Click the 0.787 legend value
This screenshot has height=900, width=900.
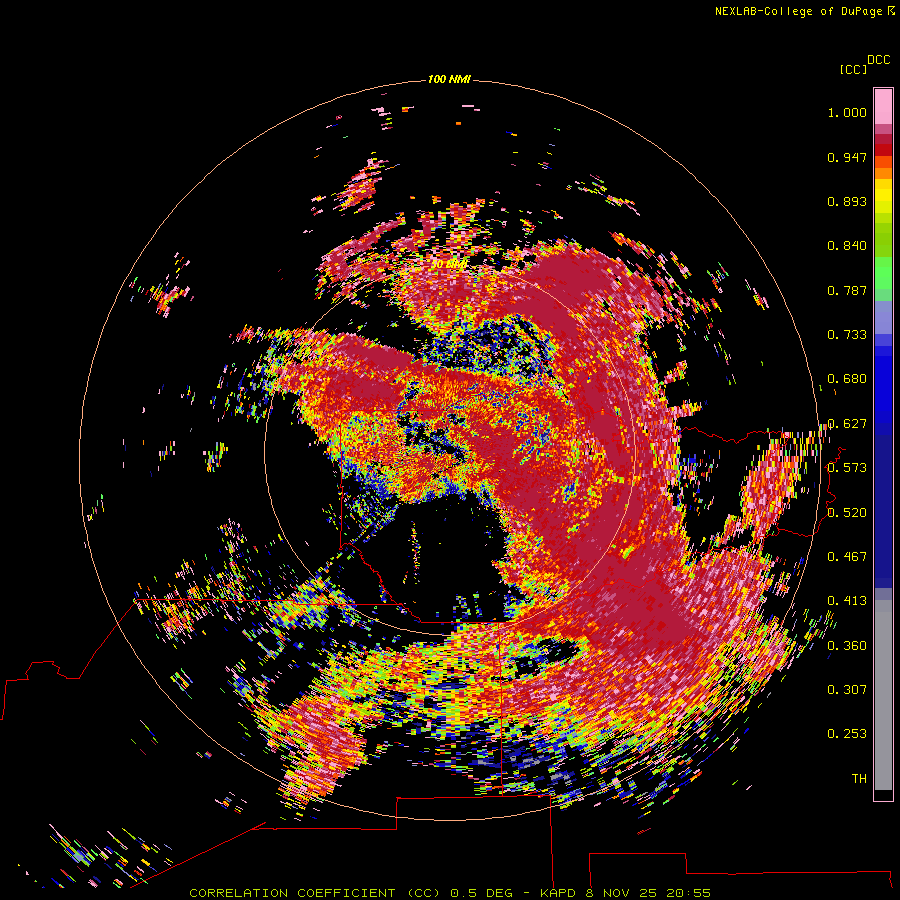[x=847, y=290]
